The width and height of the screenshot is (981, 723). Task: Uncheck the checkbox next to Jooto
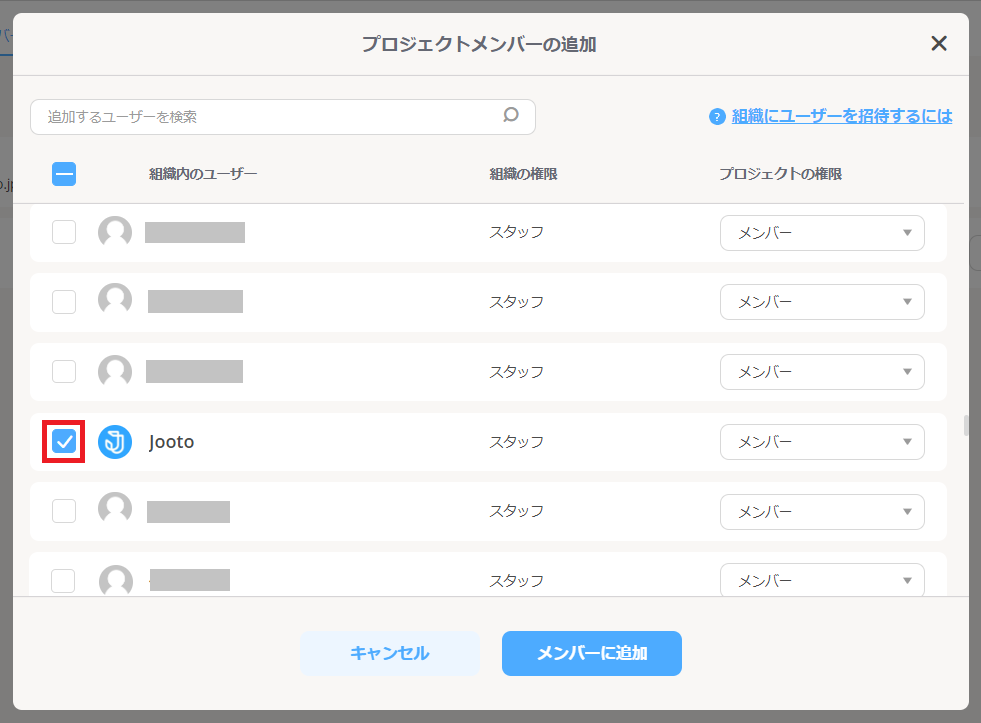[x=63, y=441]
